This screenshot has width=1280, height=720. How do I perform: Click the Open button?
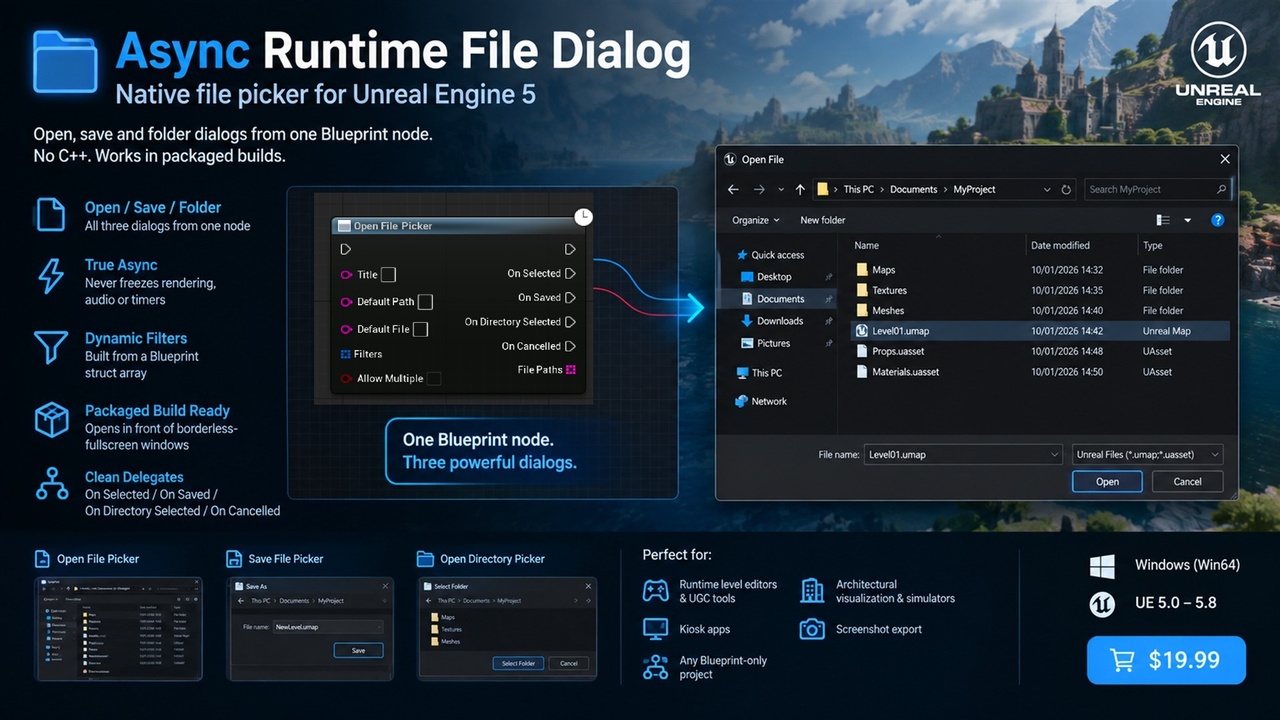pos(1107,482)
